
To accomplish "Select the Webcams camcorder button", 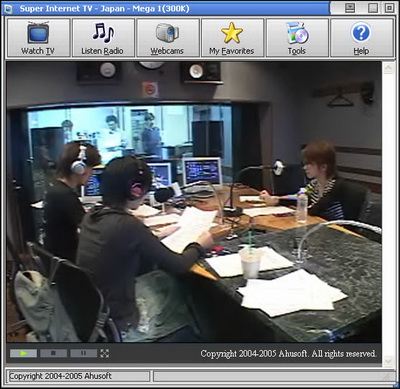I will (x=168, y=38).
